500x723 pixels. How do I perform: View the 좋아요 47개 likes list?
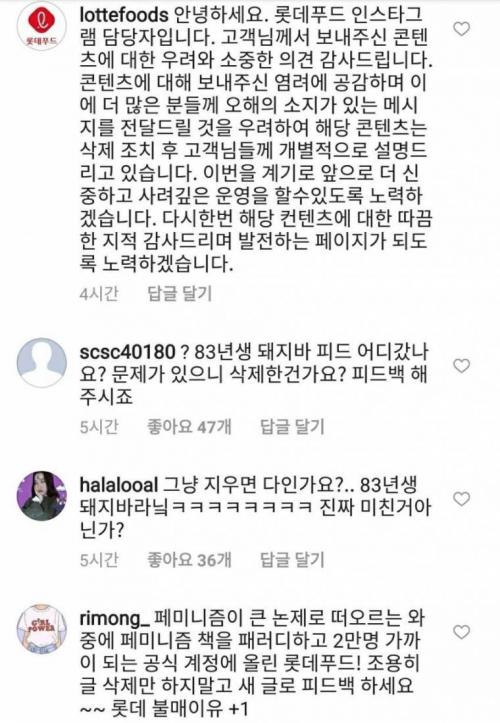pos(189,427)
